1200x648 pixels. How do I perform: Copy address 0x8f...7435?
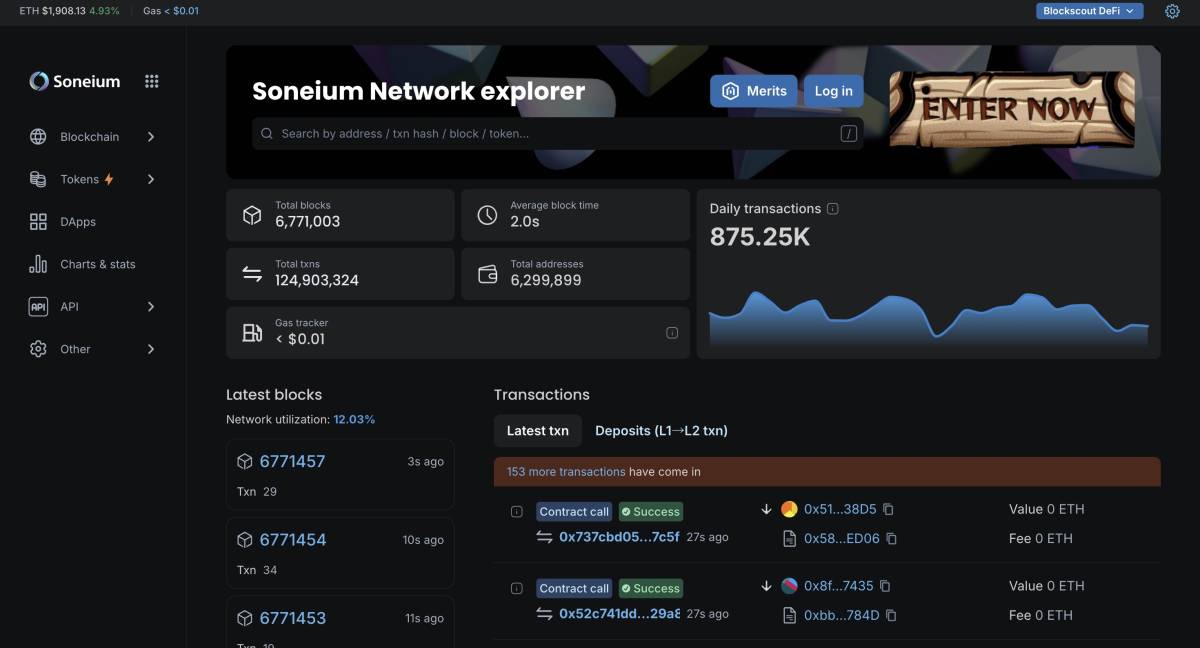(x=885, y=586)
